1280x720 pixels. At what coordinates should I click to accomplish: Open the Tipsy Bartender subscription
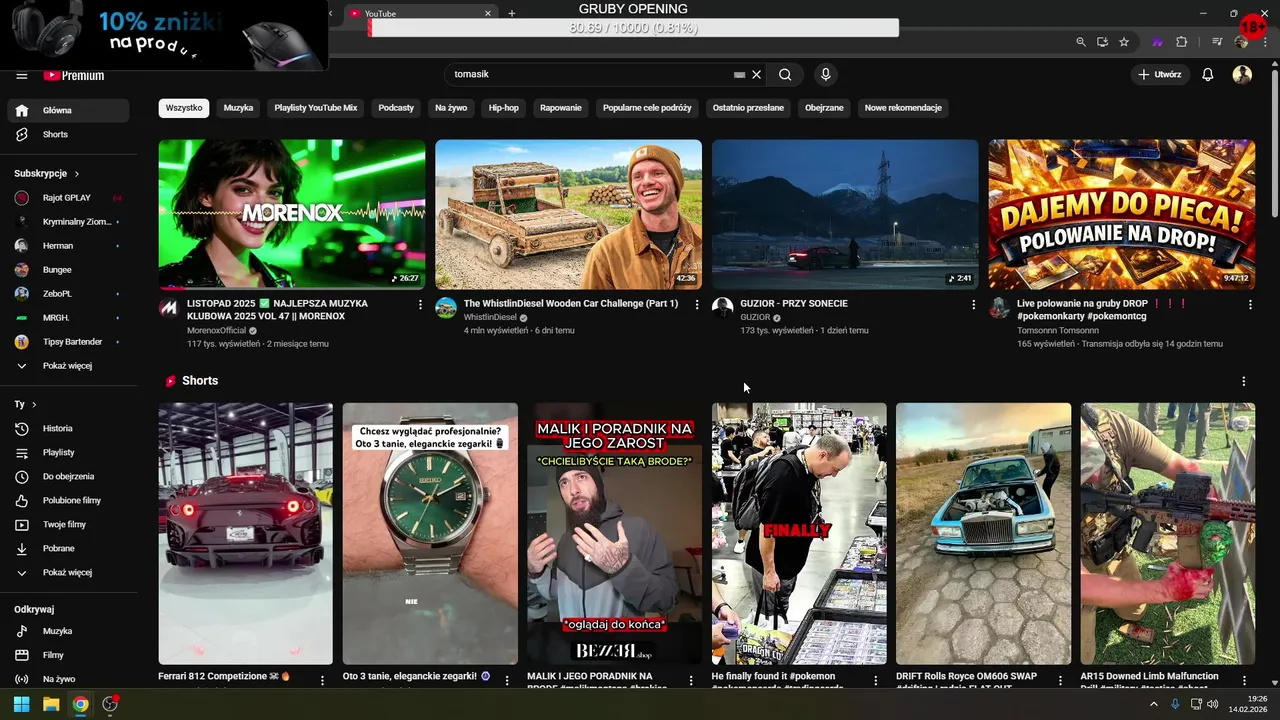pyautogui.click(x=68, y=342)
